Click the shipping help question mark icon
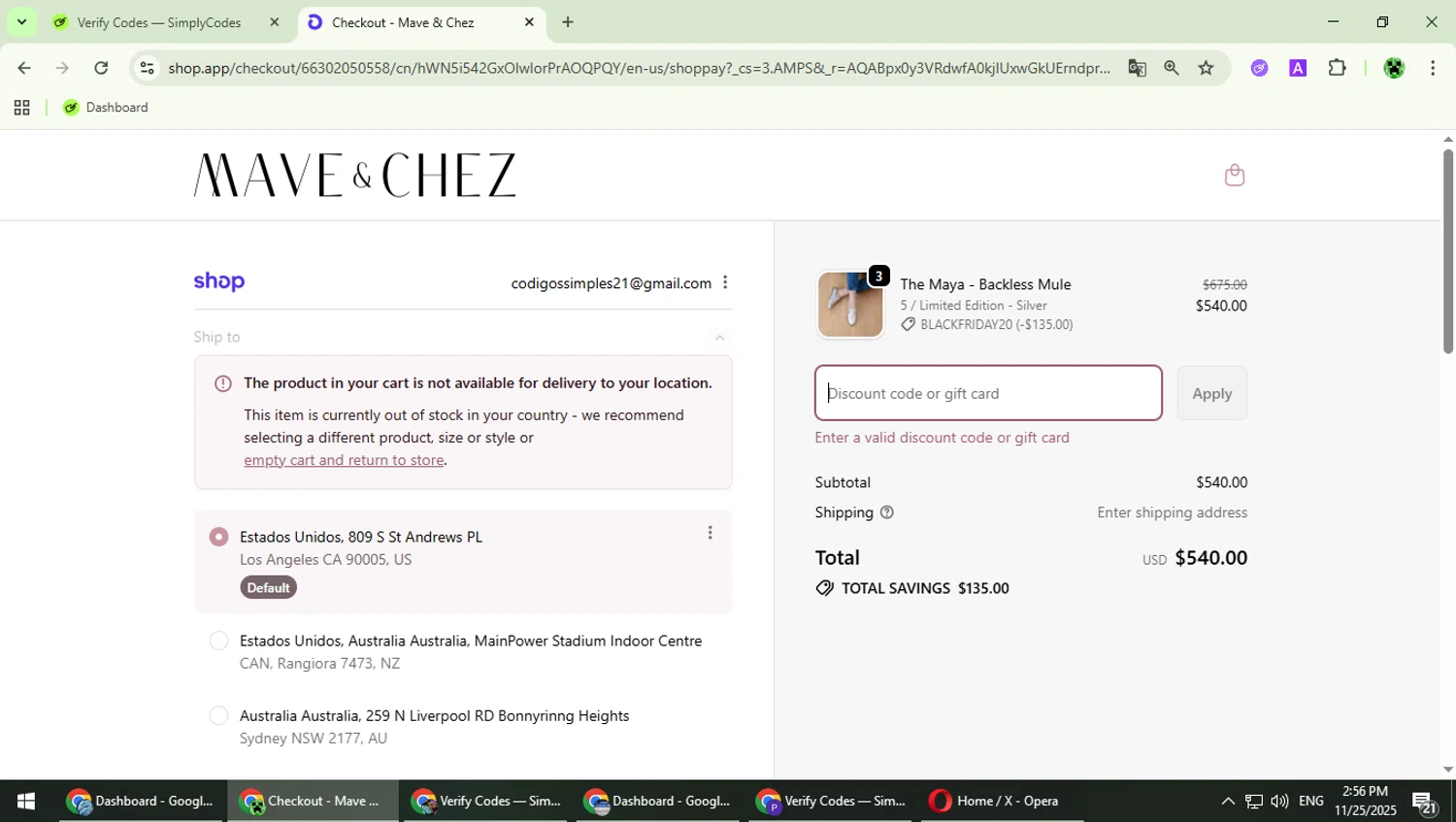Screen dimensions: 1456x822 pos(886,512)
